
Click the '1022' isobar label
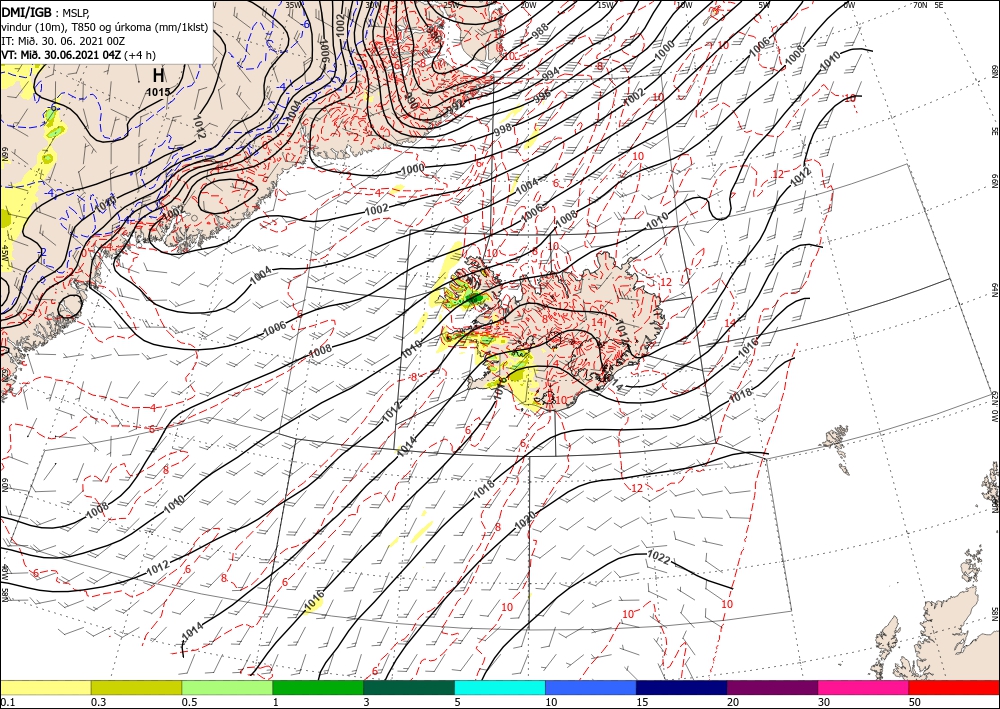(658, 557)
